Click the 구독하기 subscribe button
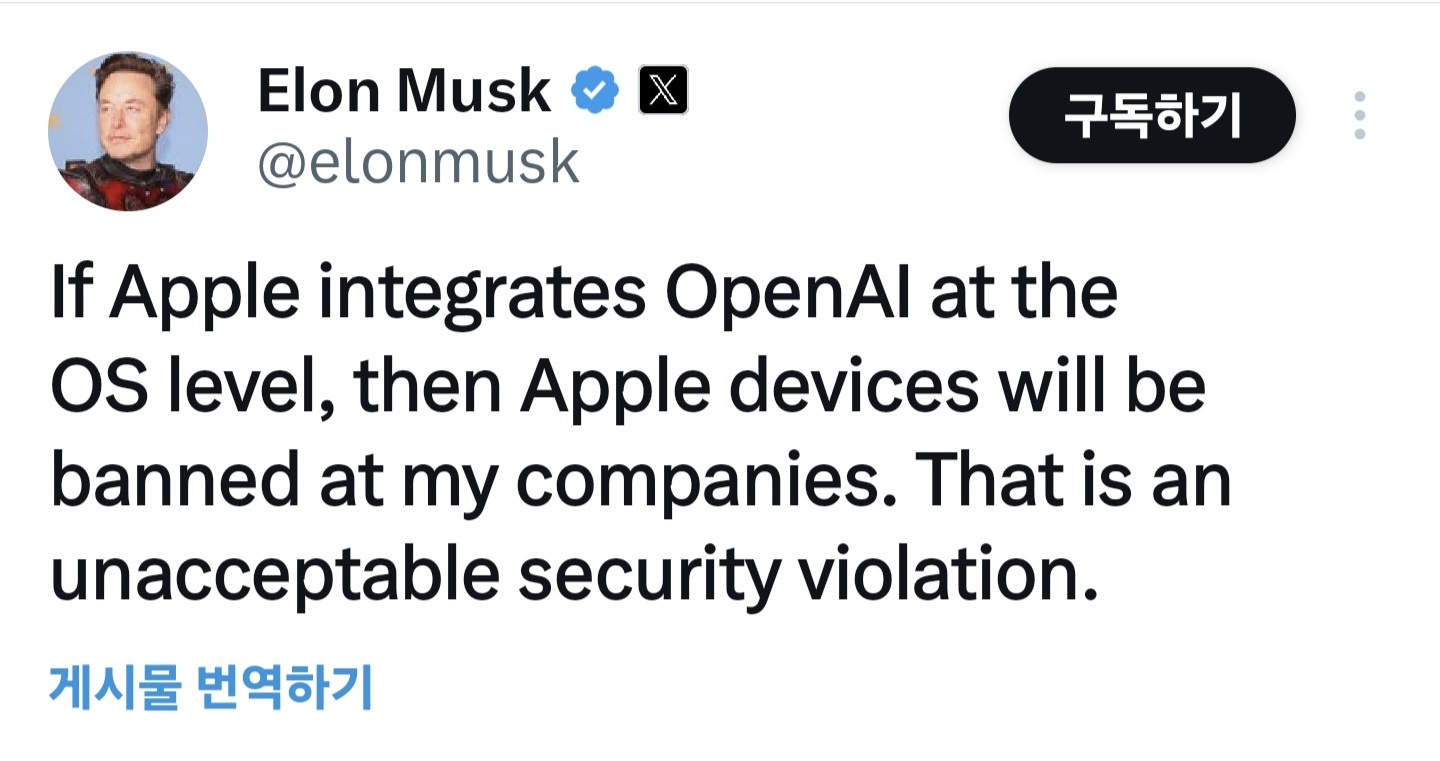Viewport: 1440px width, 761px height. tap(1152, 116)
